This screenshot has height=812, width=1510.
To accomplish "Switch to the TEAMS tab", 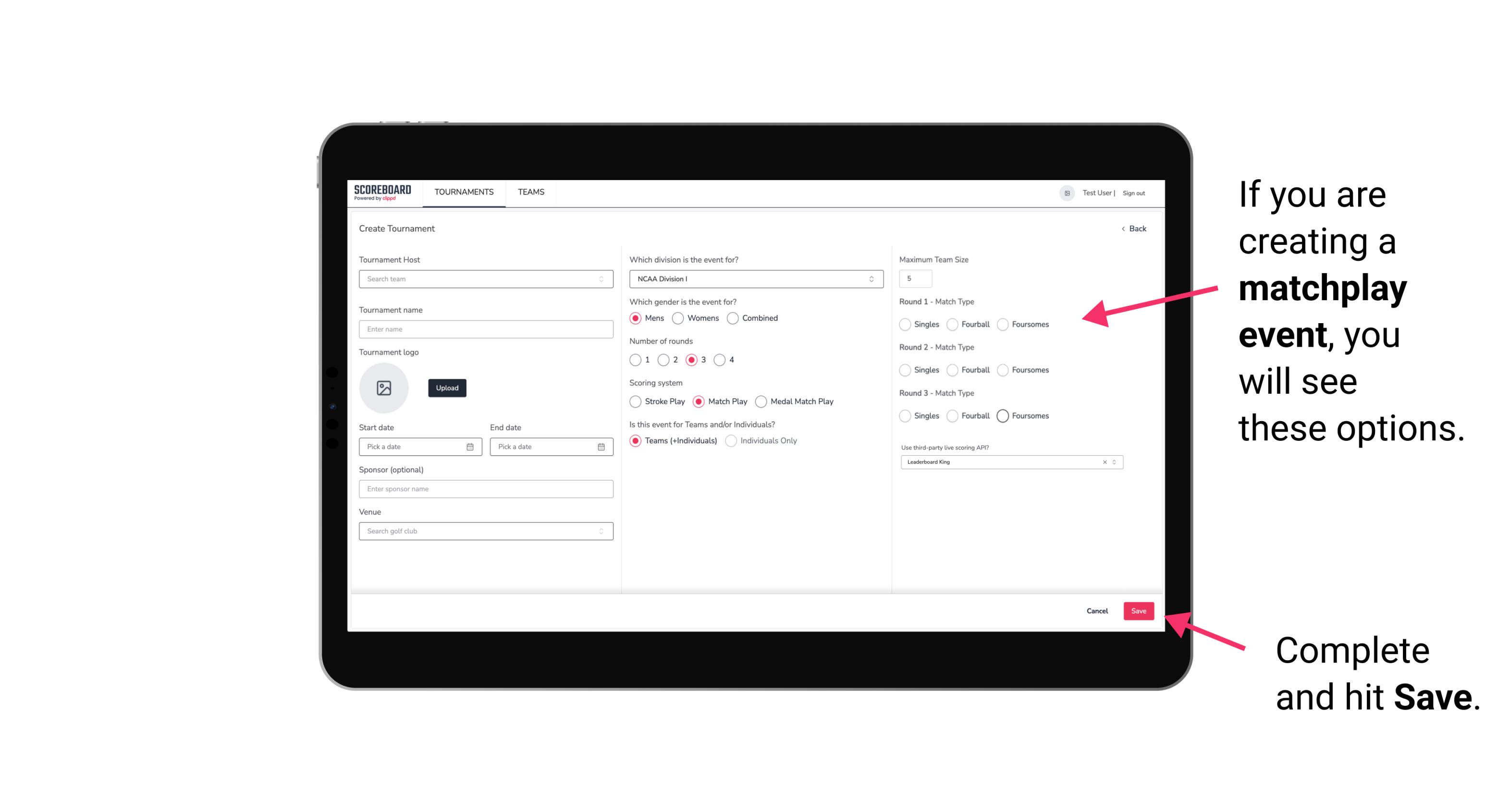I will tap(530, 192).
